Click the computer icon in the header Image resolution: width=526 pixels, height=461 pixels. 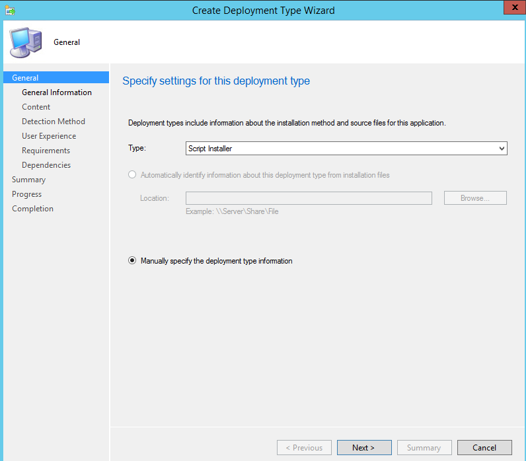click(x=26, y=43)
